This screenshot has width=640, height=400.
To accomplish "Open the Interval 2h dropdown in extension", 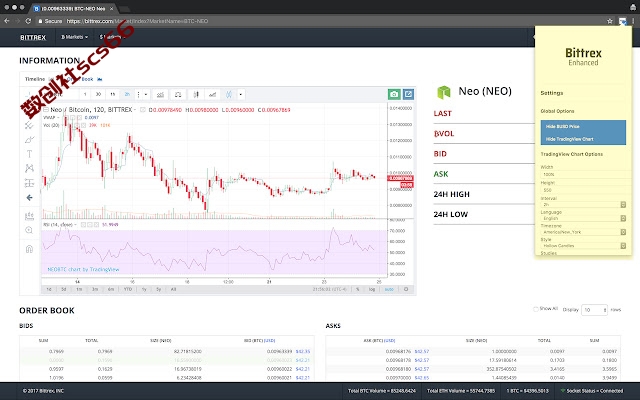I will 583,204.
